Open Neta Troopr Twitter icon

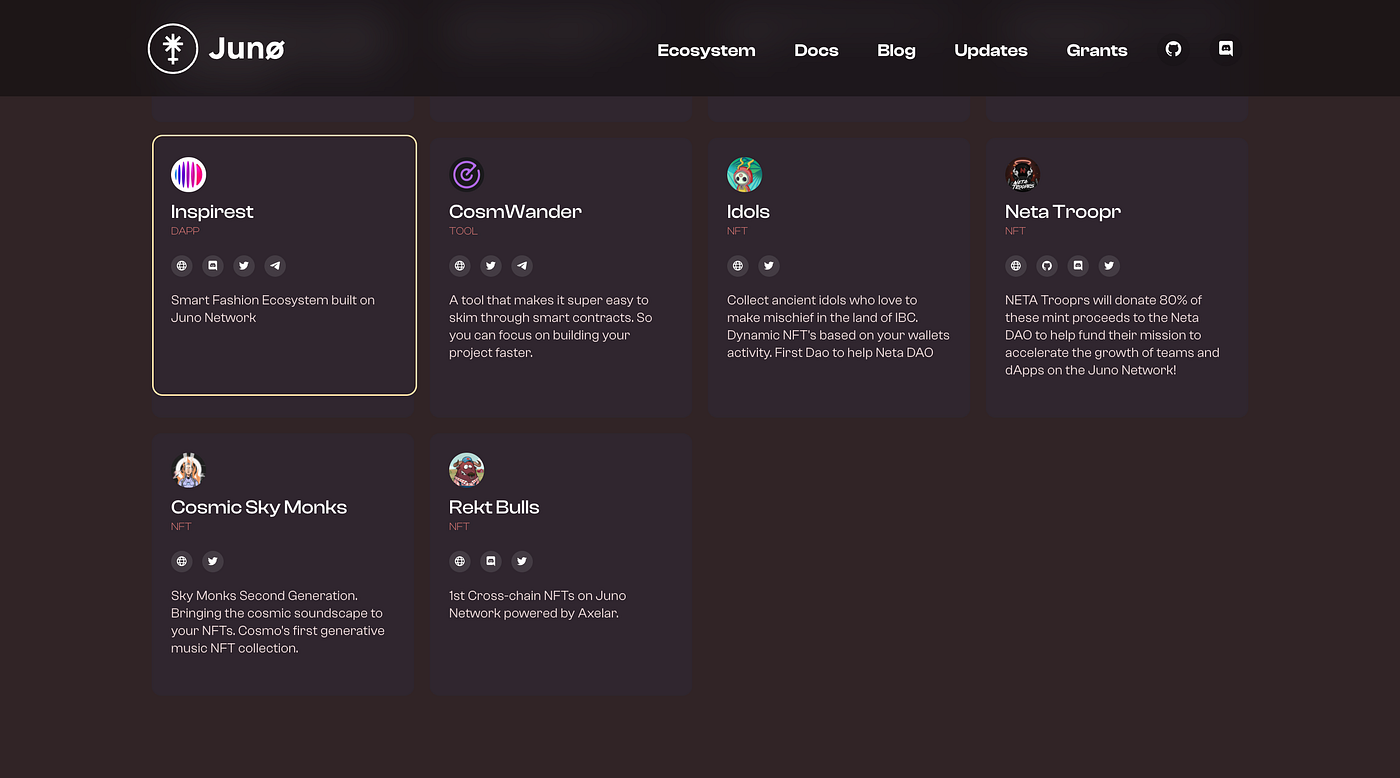pos(1109,266)
